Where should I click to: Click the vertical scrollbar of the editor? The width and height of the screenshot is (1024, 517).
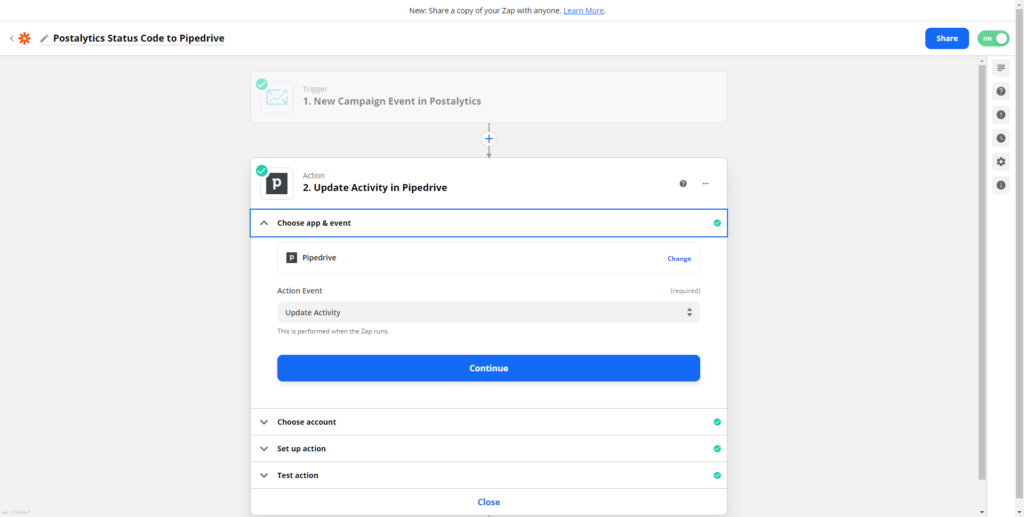click(982, 272)
